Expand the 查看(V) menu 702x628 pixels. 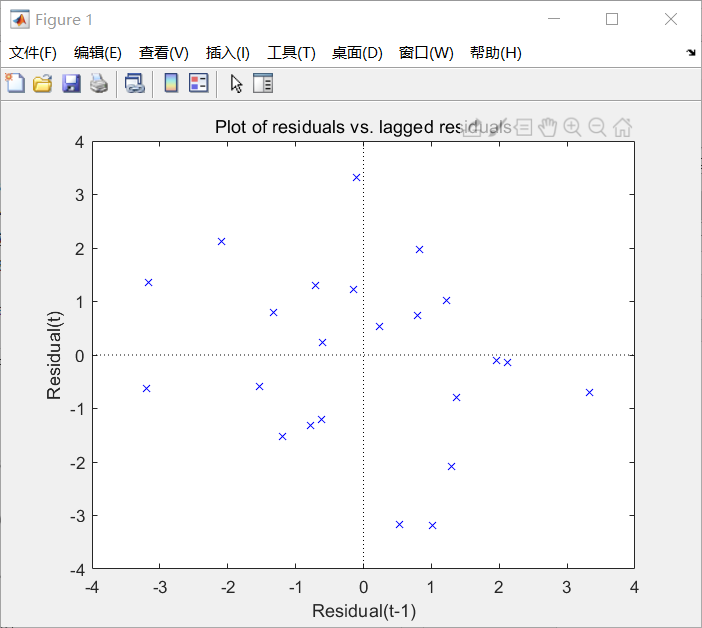(x=164, y=53)
